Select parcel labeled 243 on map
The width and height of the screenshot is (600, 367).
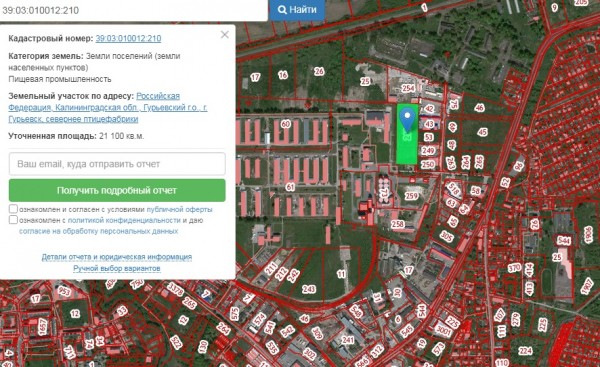pos(308,289)
